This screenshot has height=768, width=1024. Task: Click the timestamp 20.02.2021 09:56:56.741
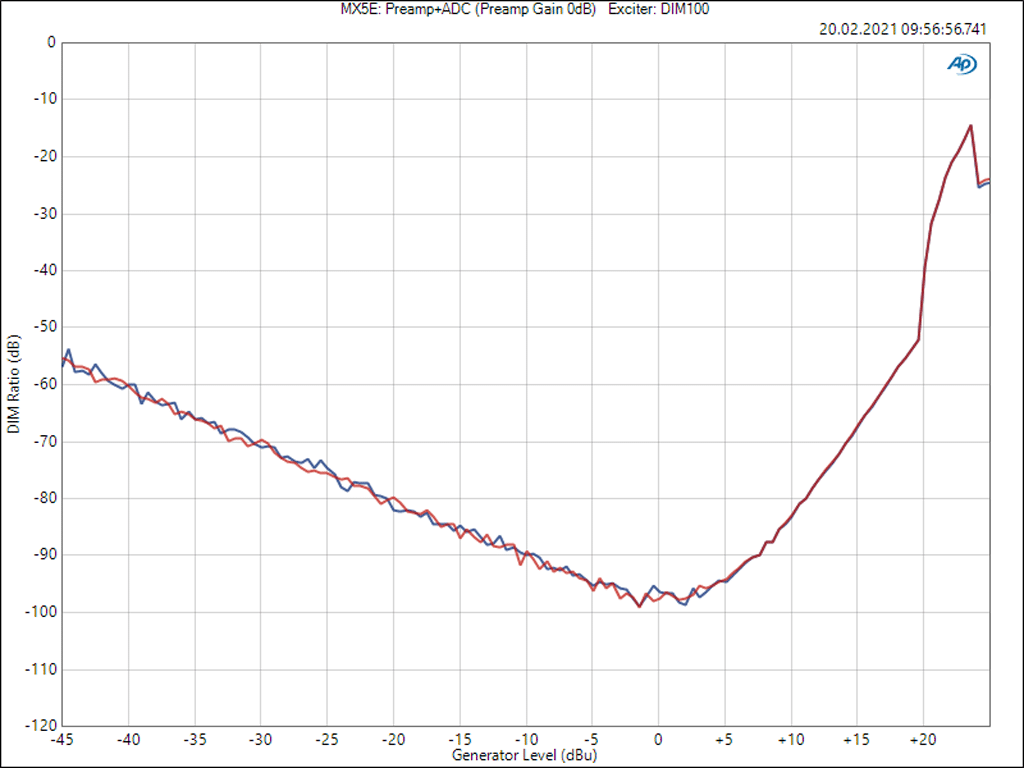(x=902, y=29)
